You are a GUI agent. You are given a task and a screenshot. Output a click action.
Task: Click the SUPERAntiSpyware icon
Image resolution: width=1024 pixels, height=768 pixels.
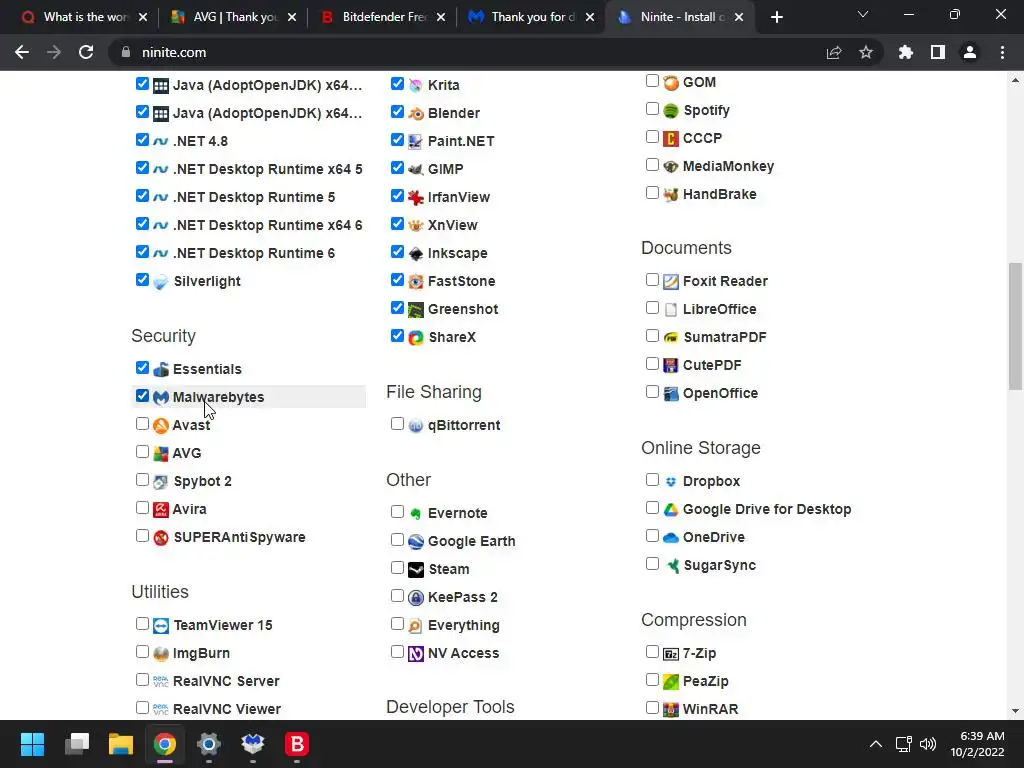[161, 537]
